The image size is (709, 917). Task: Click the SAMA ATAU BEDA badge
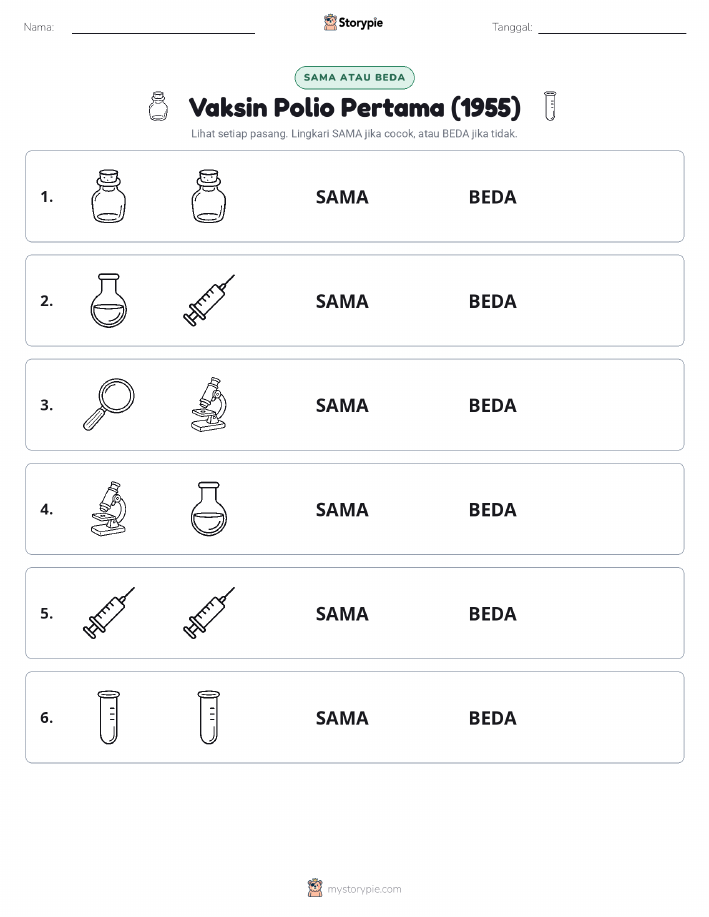click(354, 77)
